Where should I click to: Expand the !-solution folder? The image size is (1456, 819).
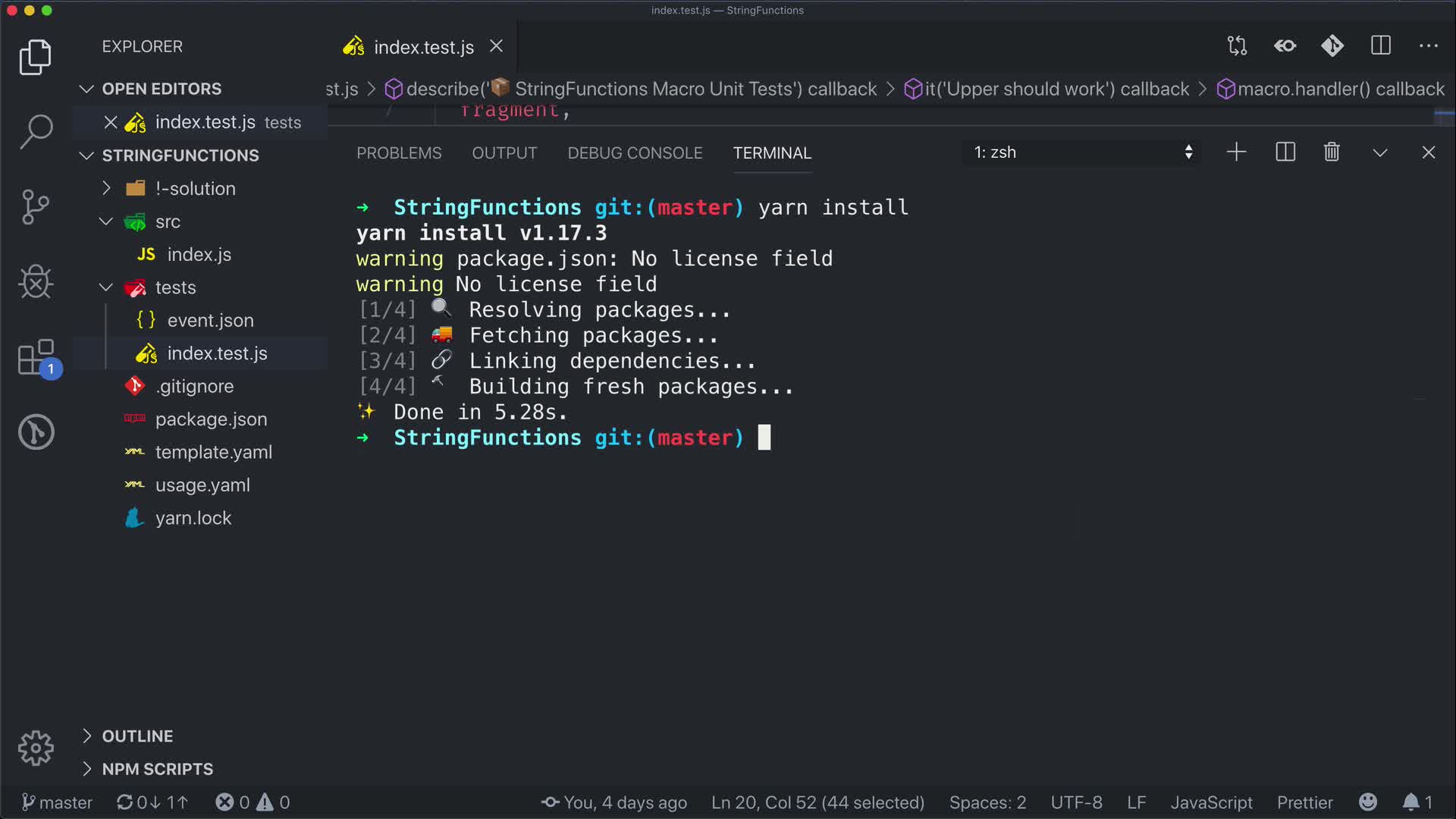[x=195, y=189]
